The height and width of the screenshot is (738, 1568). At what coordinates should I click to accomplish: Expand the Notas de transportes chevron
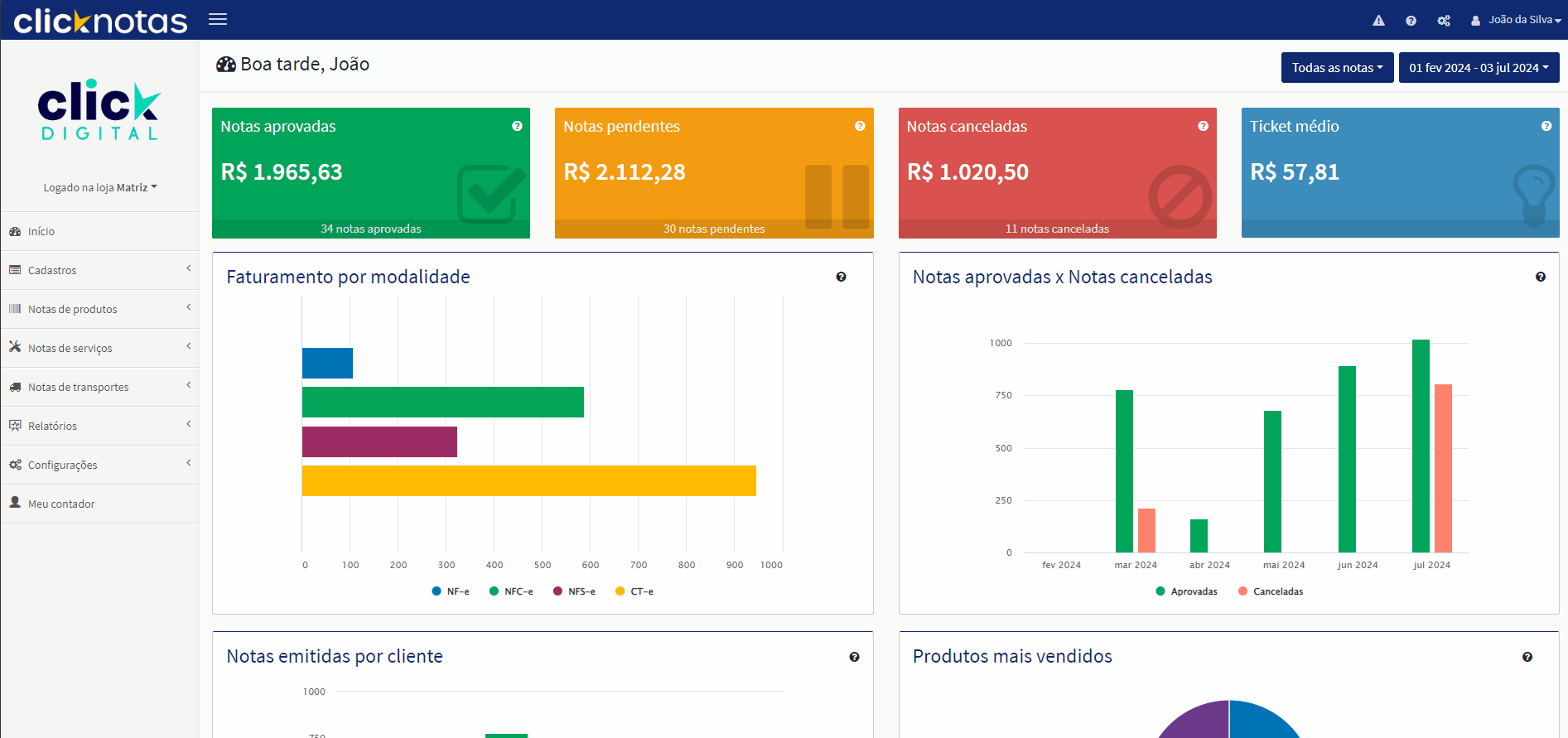(x=189, y=384)
